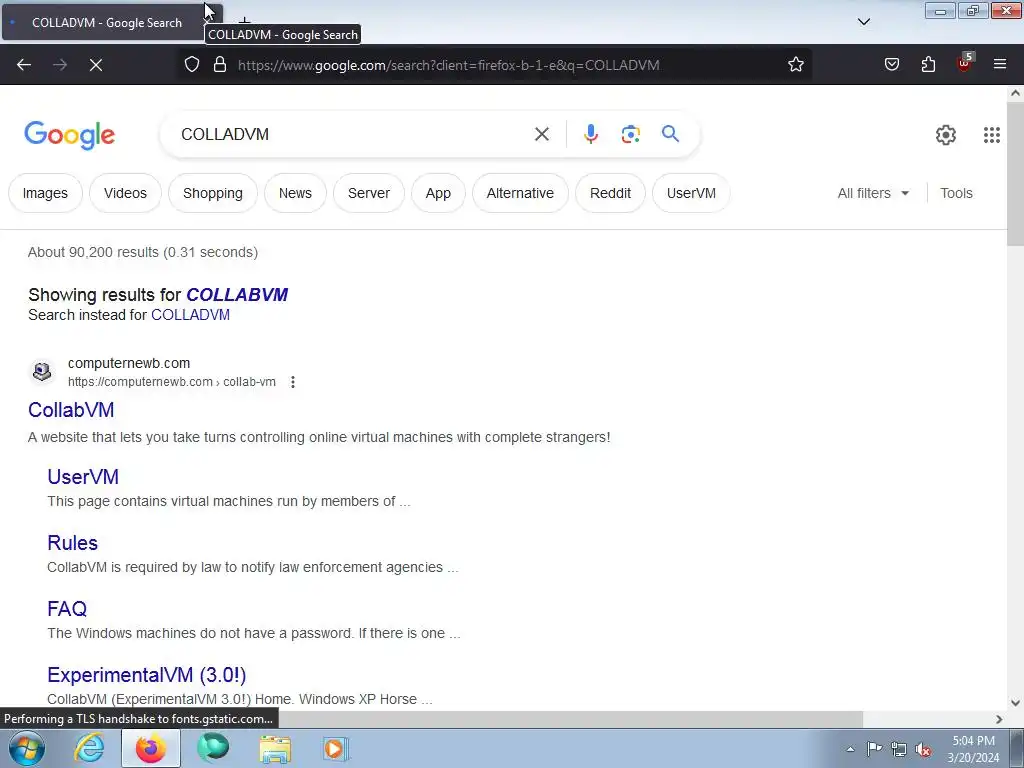Image resolution: width=1024 pixels, height=768 pixels.
Task: Click scroll down arrow on vertical scrollbar
Action: click(x=1016, y=703)
